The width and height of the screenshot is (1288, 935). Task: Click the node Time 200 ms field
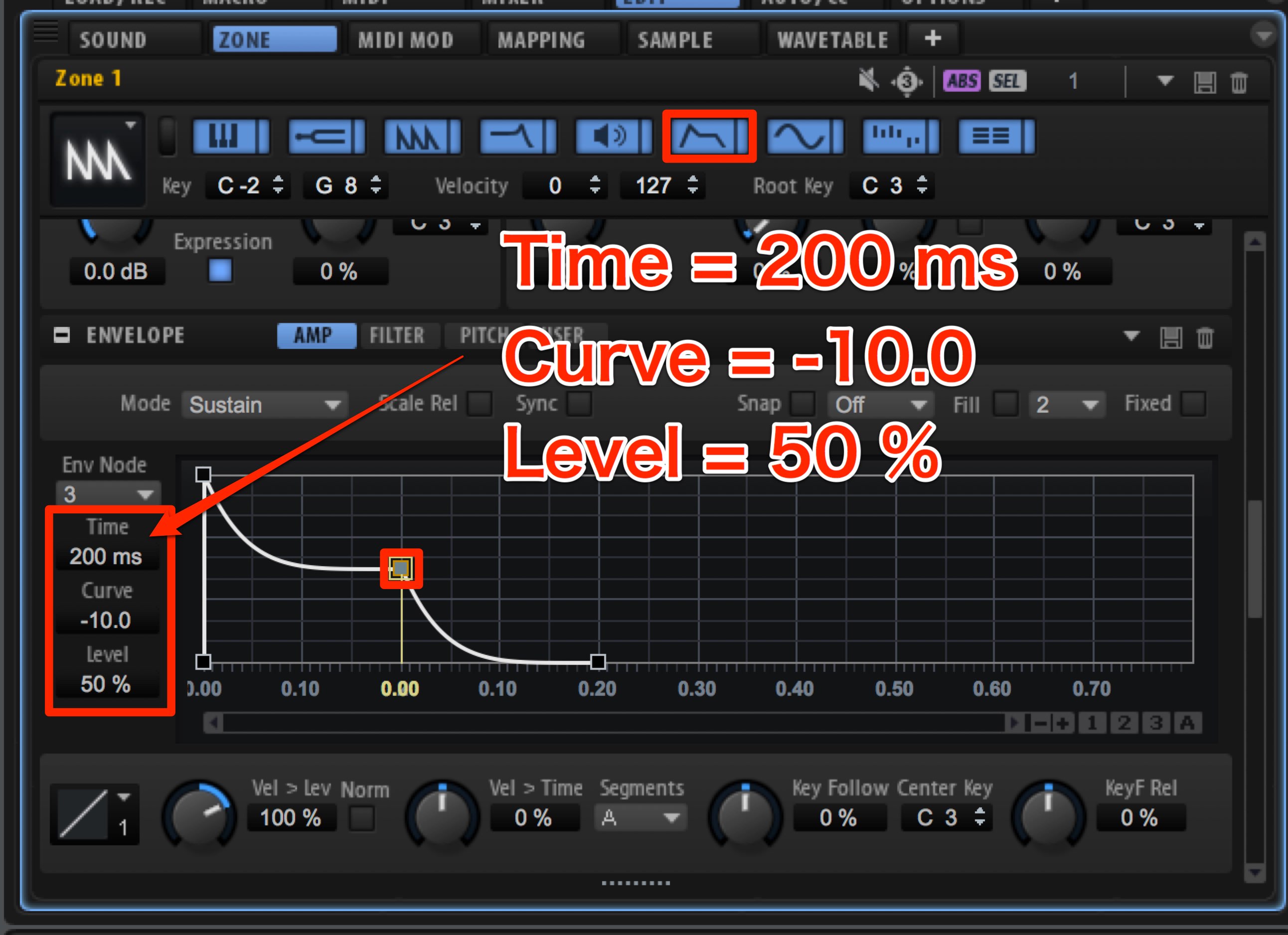[107, 556]
